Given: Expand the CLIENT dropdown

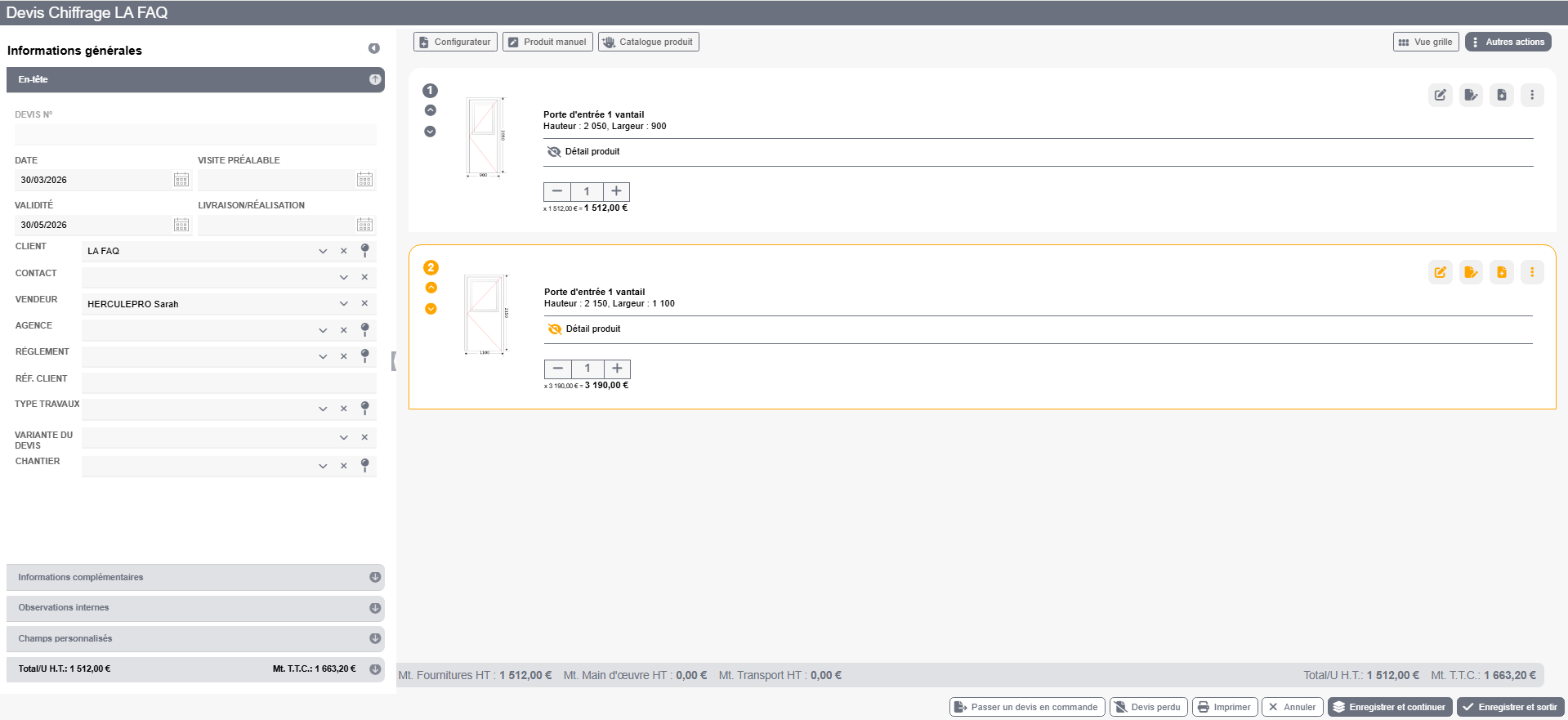Looking at the screenshot, I should click(323, 251).
